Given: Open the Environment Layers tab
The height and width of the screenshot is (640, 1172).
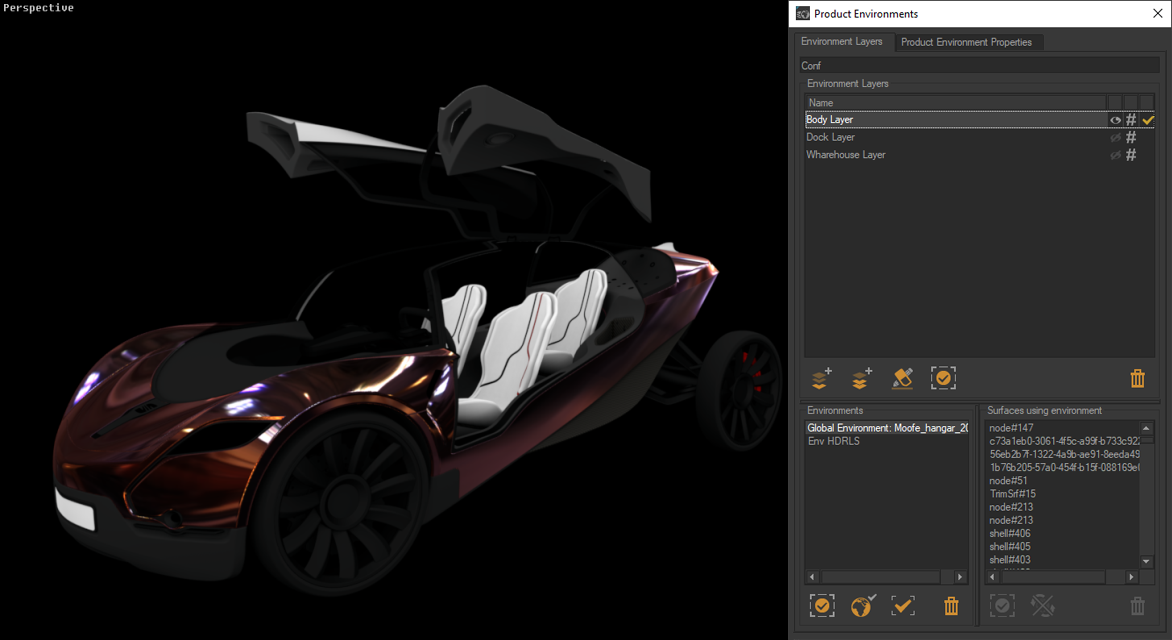Looking at the screenshot, I should click(842, 42).
